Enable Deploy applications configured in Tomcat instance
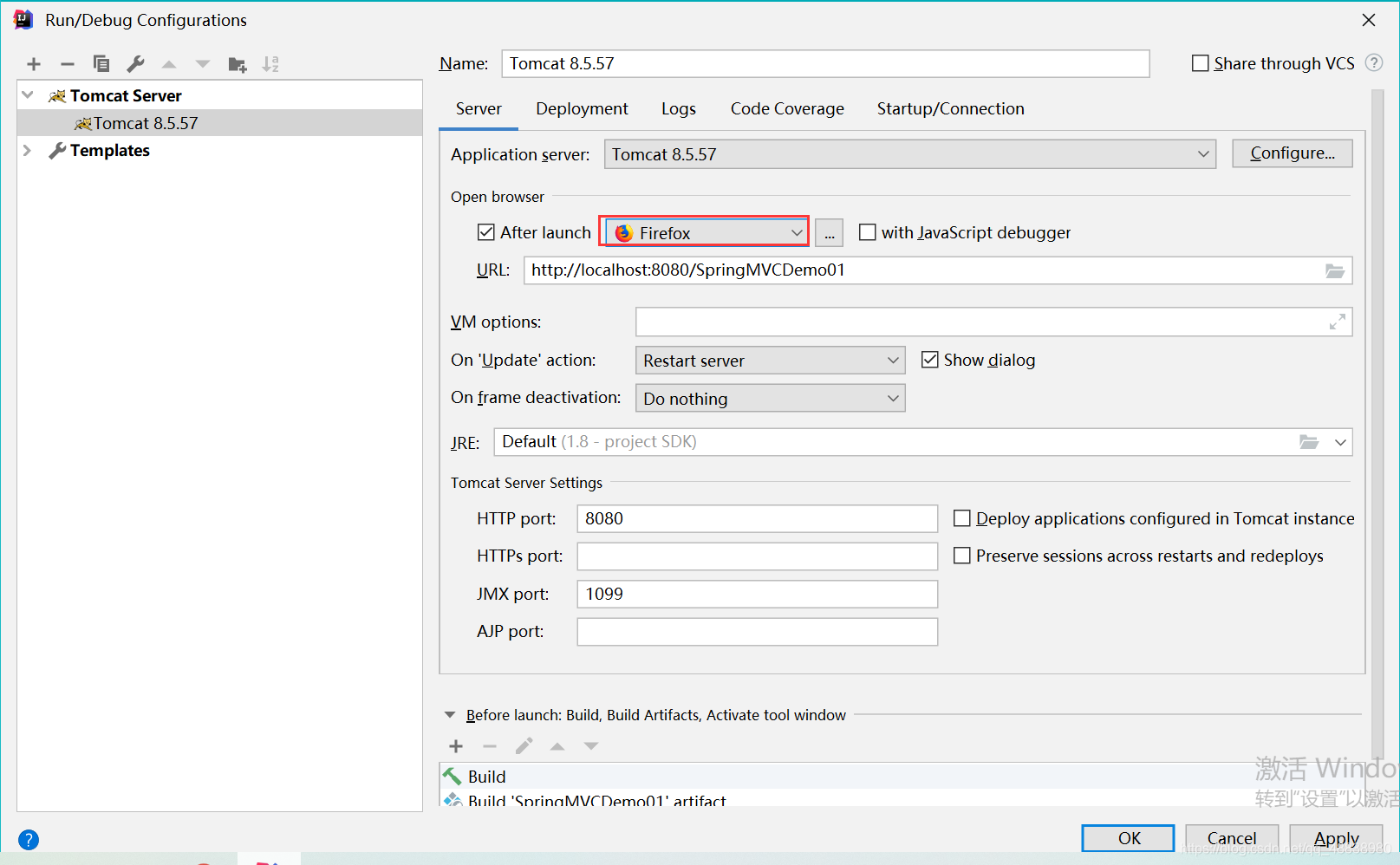 click(962, 518)
